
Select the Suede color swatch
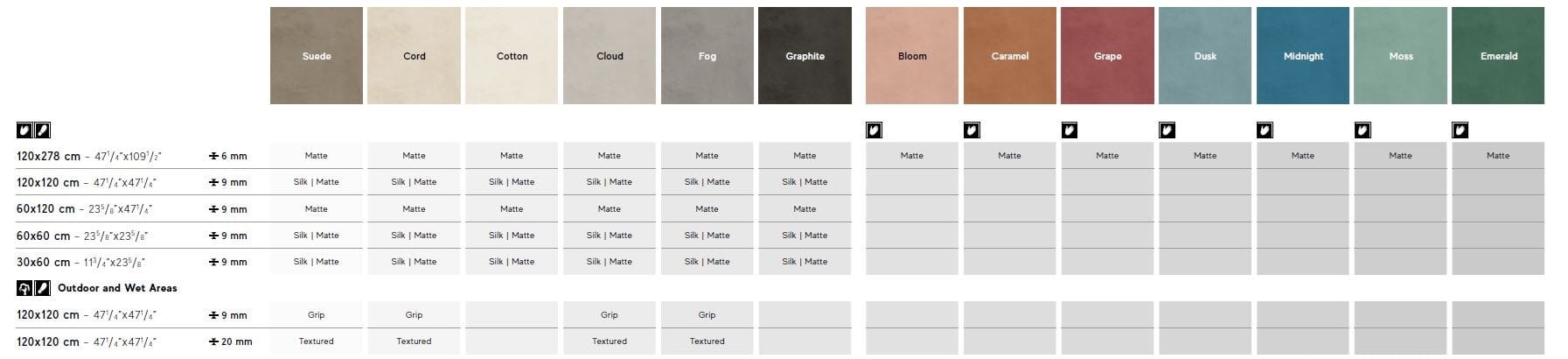click(x=316, y=56)
